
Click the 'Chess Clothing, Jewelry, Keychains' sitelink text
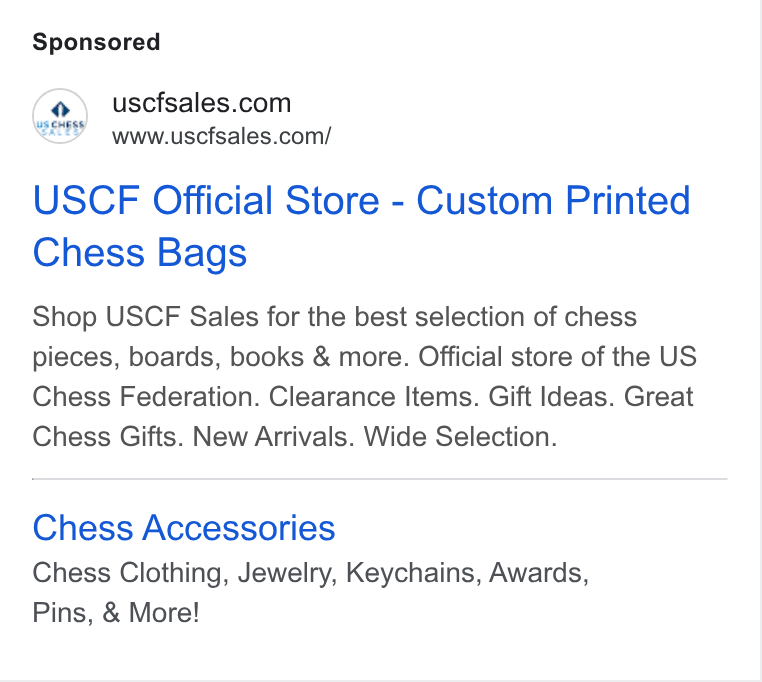[x=257, y=573]
